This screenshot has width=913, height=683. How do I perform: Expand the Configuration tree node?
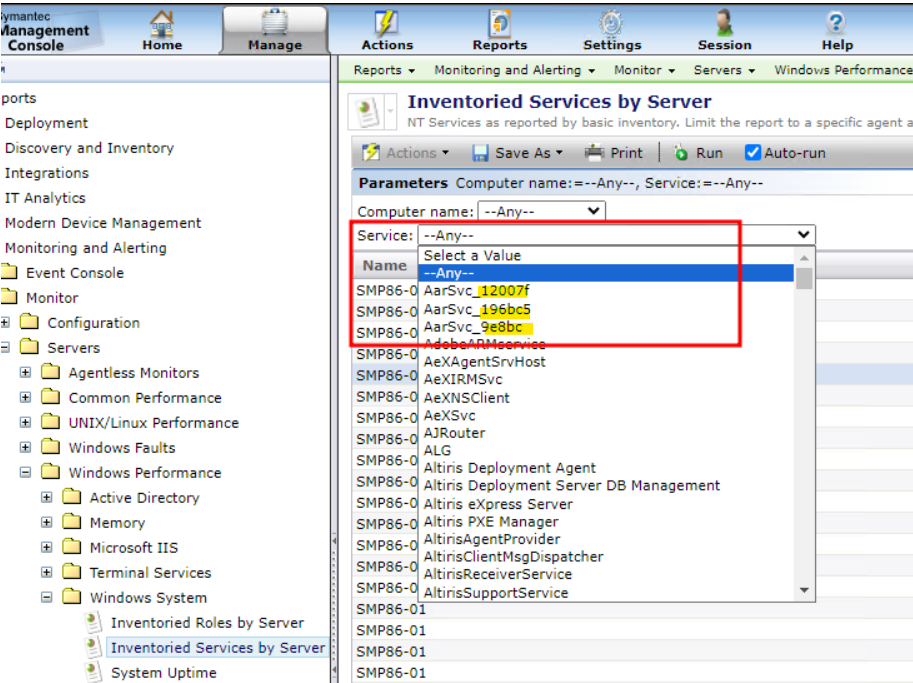click(5, 322)
